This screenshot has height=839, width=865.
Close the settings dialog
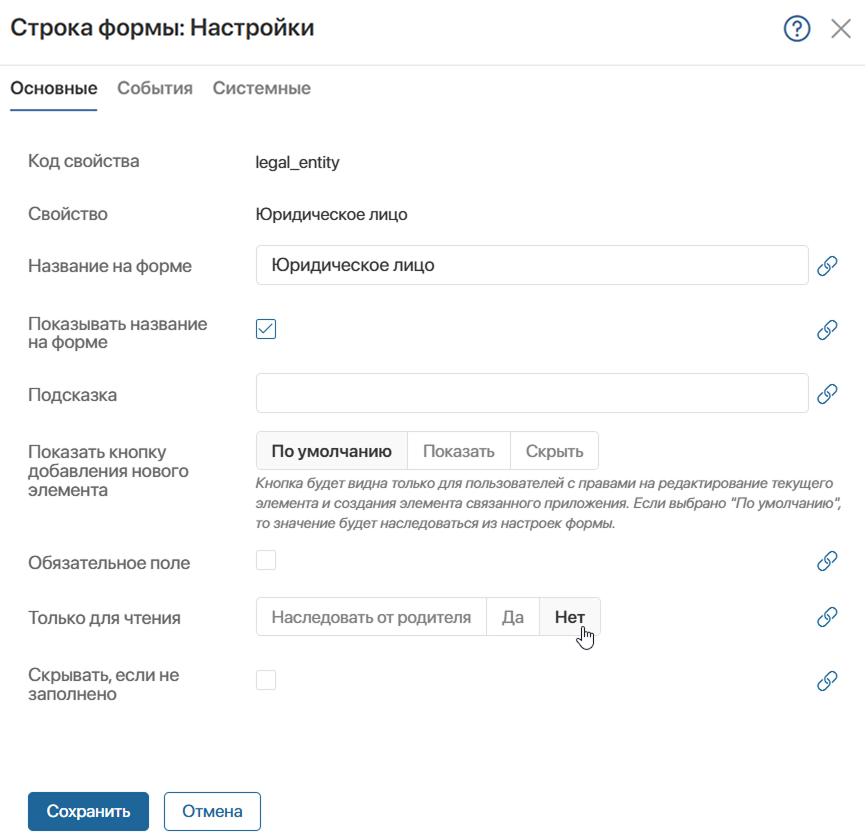(x=841, y=29)
